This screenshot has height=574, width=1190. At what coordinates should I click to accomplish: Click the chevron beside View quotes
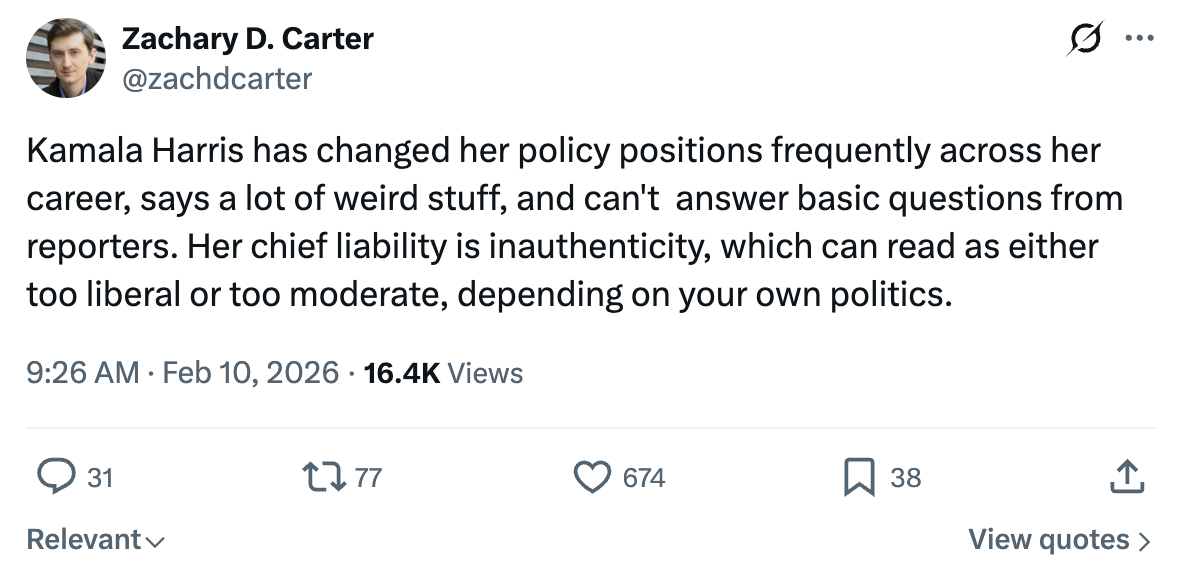(1145, 540)
